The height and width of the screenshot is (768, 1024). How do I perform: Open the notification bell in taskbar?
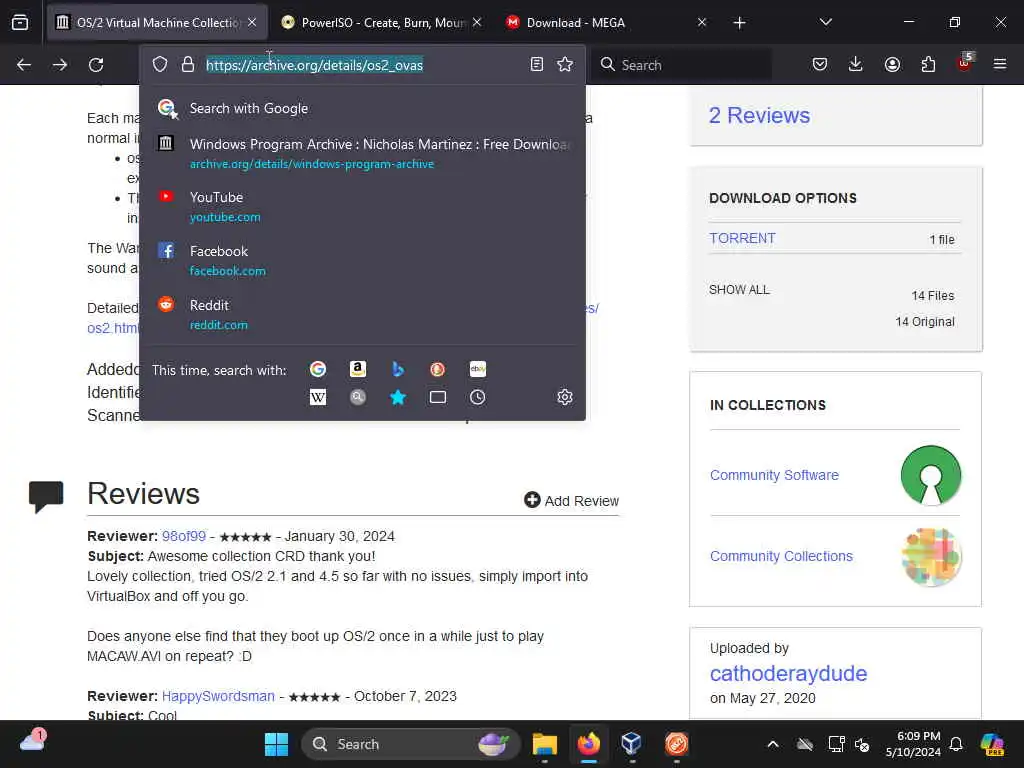(x=956, y=744)
